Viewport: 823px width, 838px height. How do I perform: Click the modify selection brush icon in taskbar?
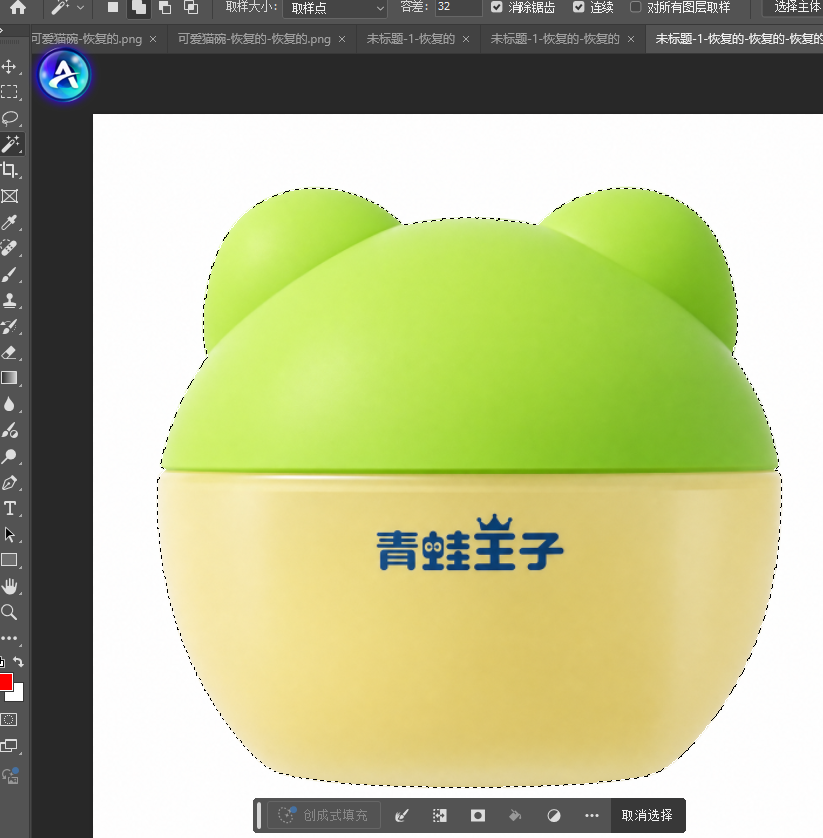click(401, 815)
